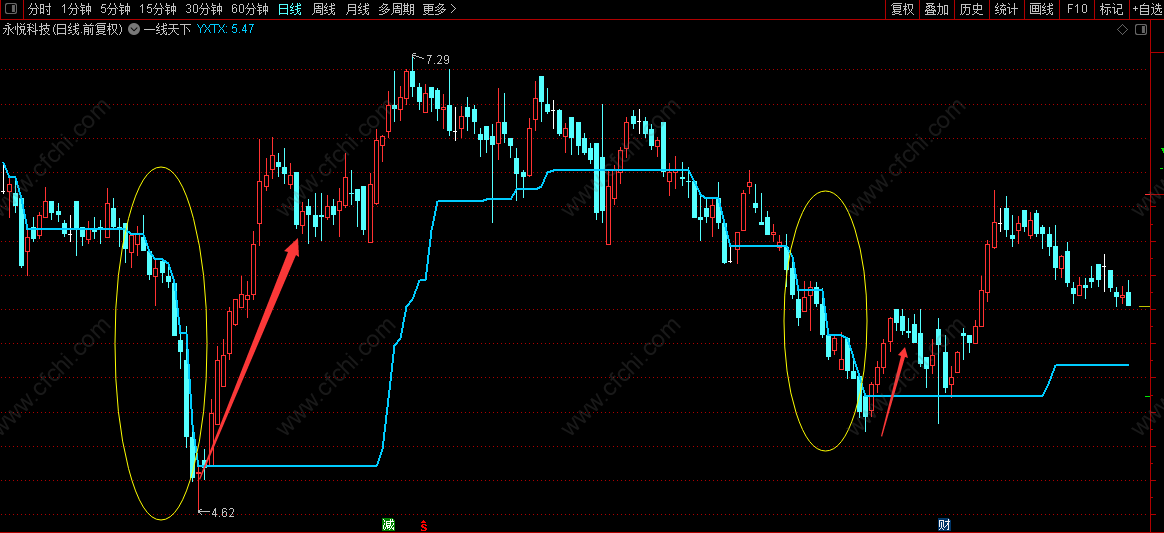The width and height of the screenshot is (1164, 533).
Task: Select the 5分钟 period tab
Action: [115, 9]
